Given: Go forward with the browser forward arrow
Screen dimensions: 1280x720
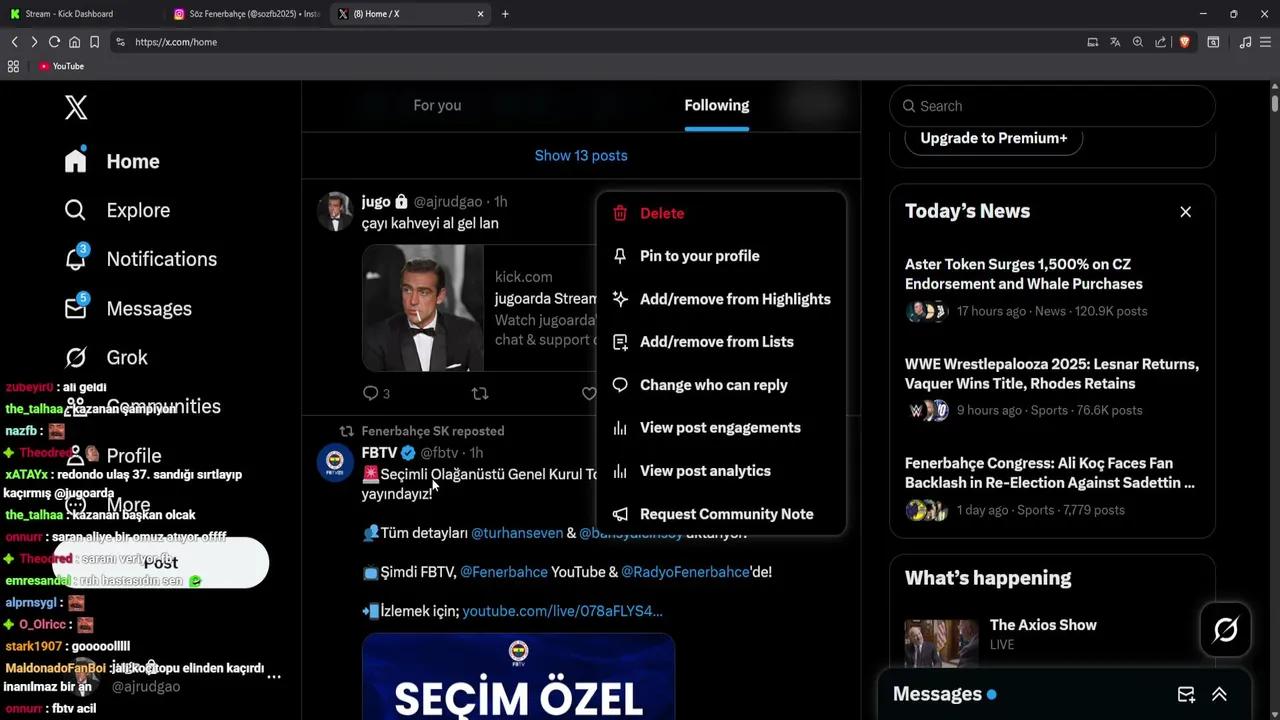Looking at the screenshot, I should (x=34, y=42).
